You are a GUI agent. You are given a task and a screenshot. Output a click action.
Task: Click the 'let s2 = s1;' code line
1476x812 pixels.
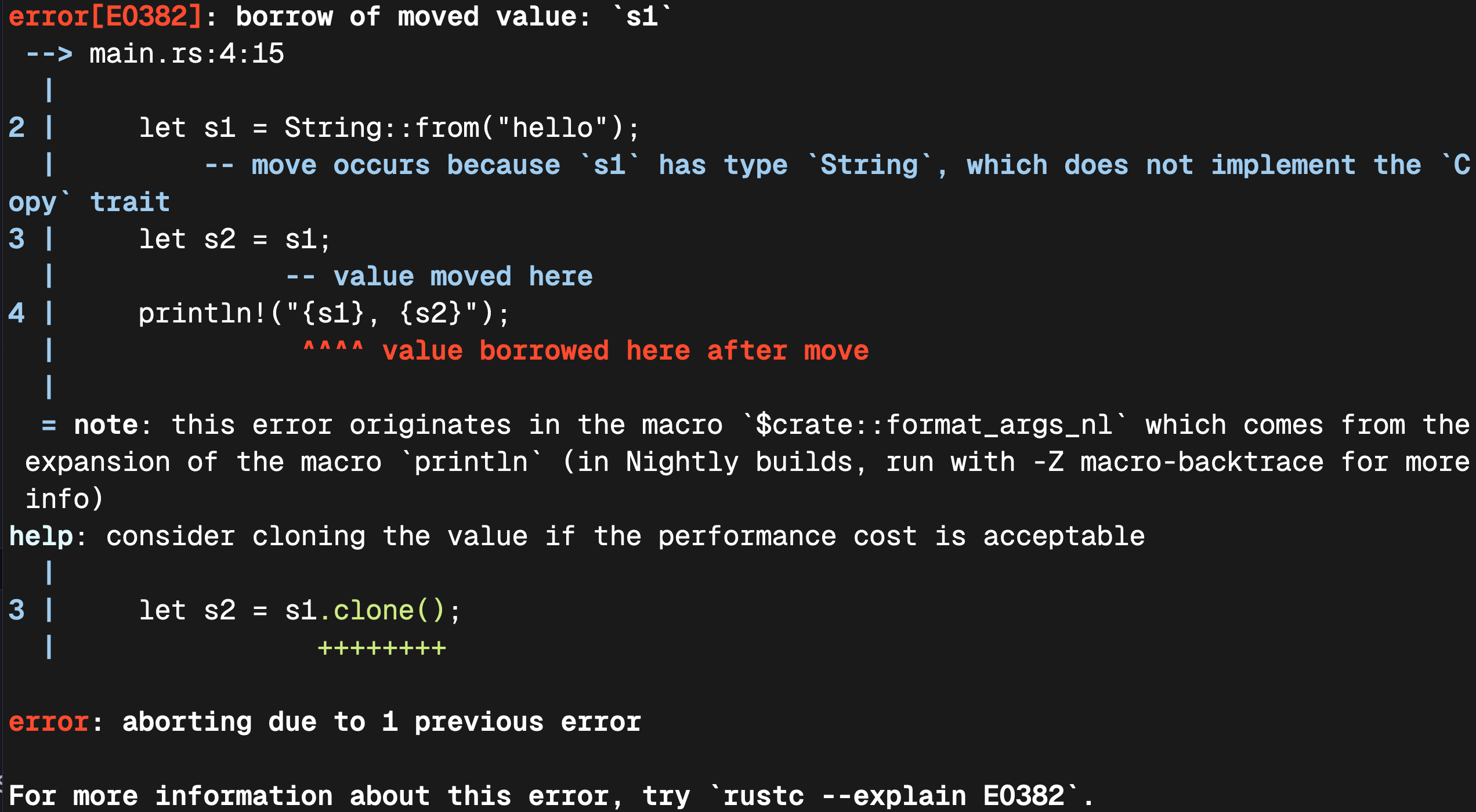tap(234, 240)
